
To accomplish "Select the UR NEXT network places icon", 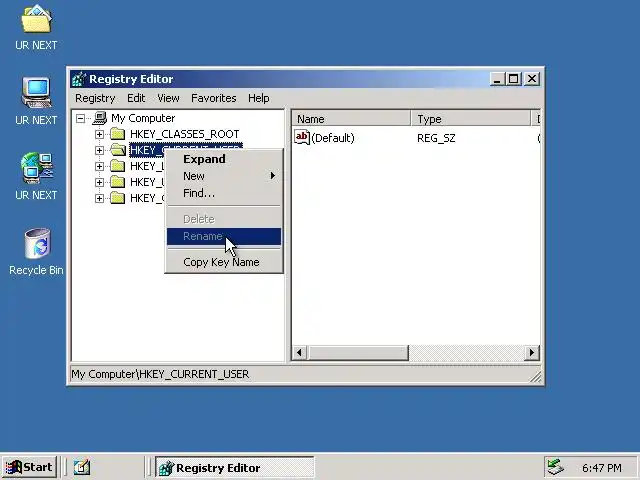I will (36, 167).
